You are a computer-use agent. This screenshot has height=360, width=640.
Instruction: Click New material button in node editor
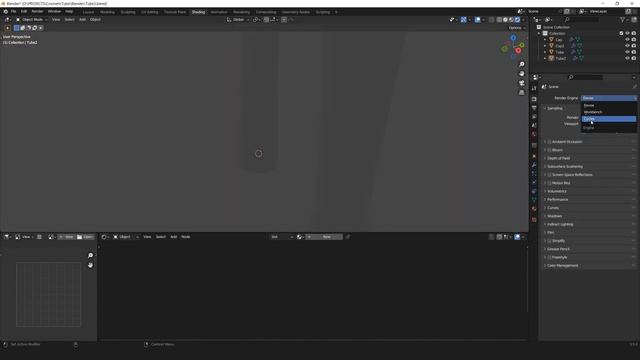(x=324, y=237)
